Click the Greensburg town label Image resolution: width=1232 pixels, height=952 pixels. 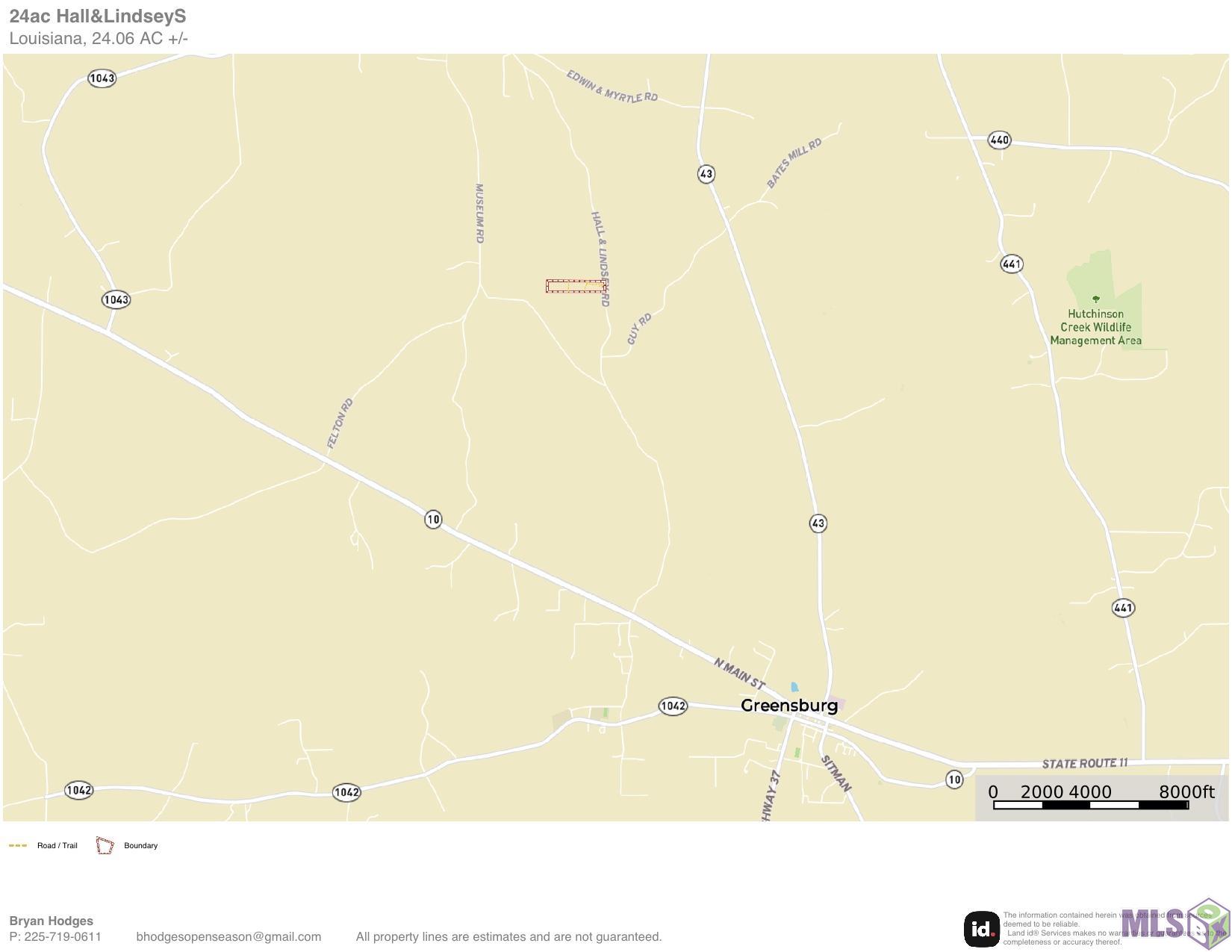click(x=789, y=706)
